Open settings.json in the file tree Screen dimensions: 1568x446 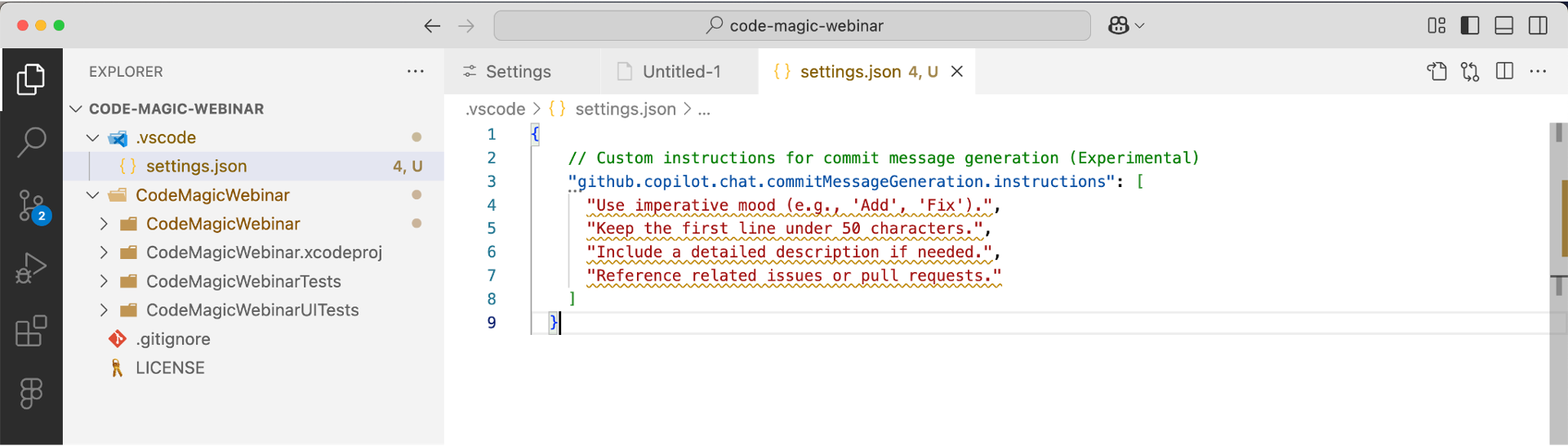pyautogui.click(x=196, y=167)
